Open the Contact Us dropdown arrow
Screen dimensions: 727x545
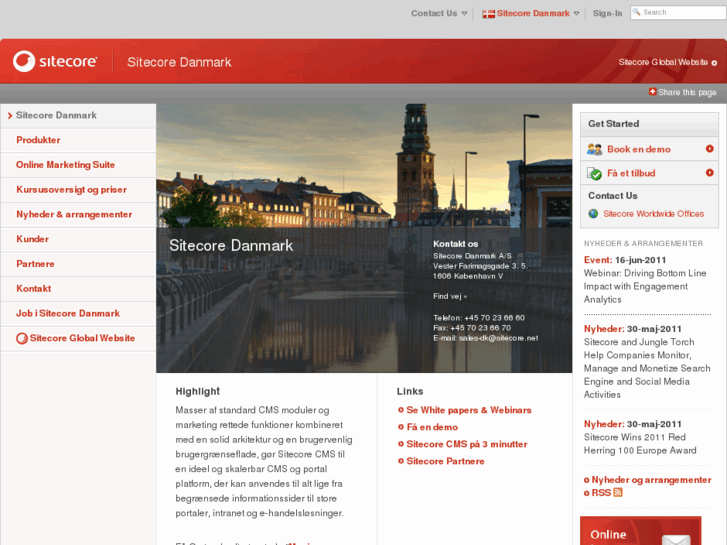click(x=464, y=13)
